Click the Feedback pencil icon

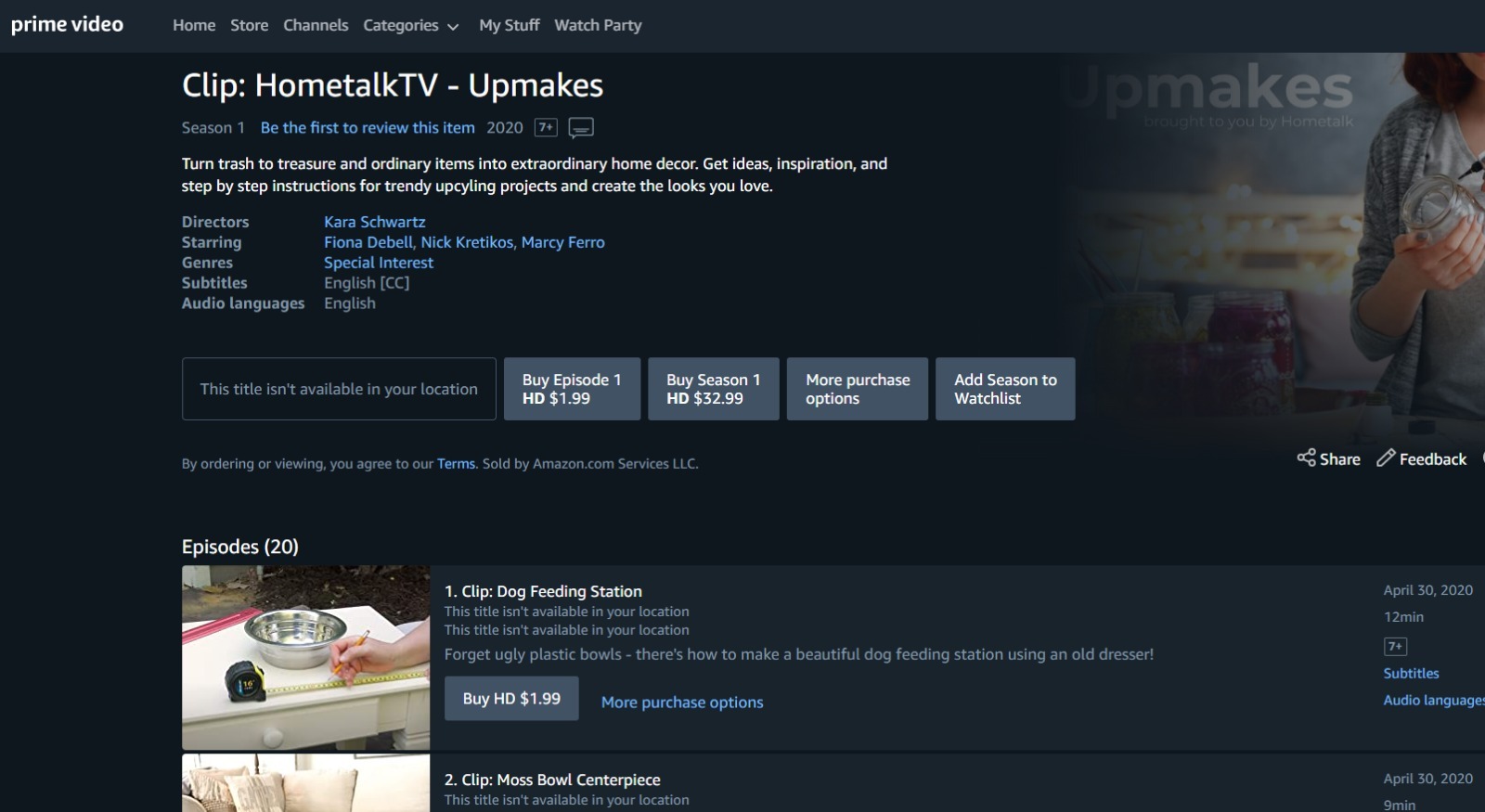pos(1386,458)
